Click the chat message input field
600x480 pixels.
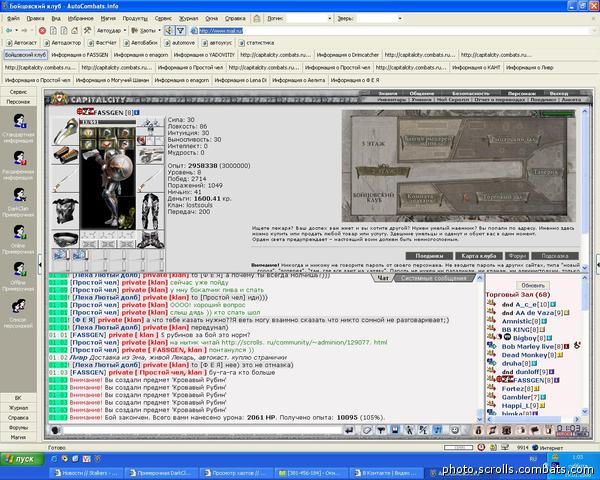pos(202,430)
